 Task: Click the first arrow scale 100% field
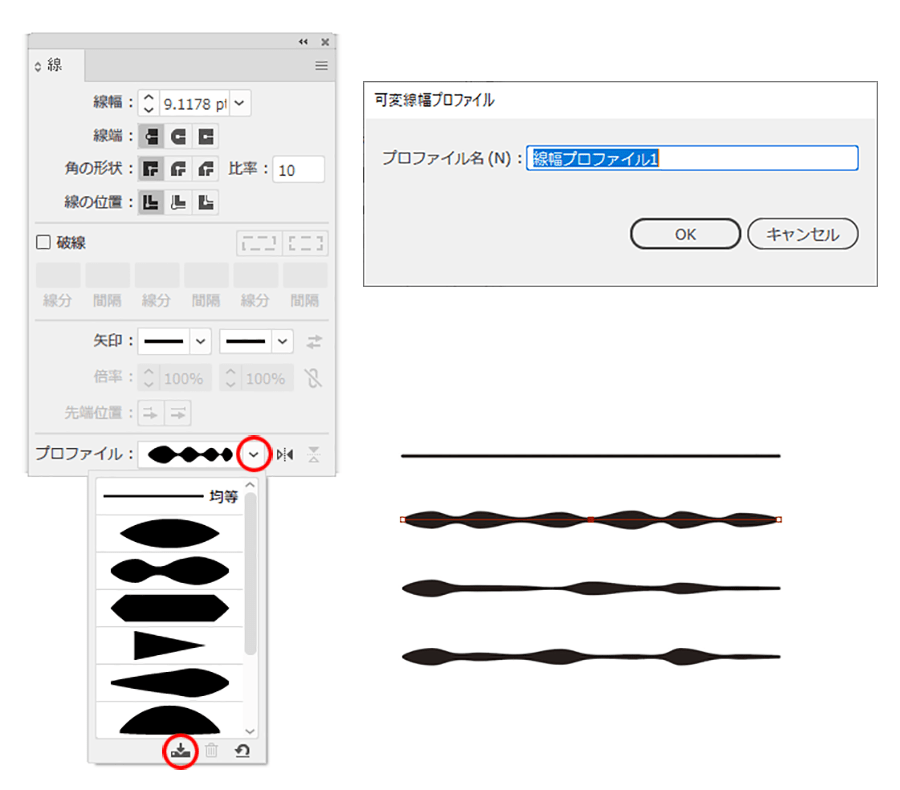tap(185, 378)
